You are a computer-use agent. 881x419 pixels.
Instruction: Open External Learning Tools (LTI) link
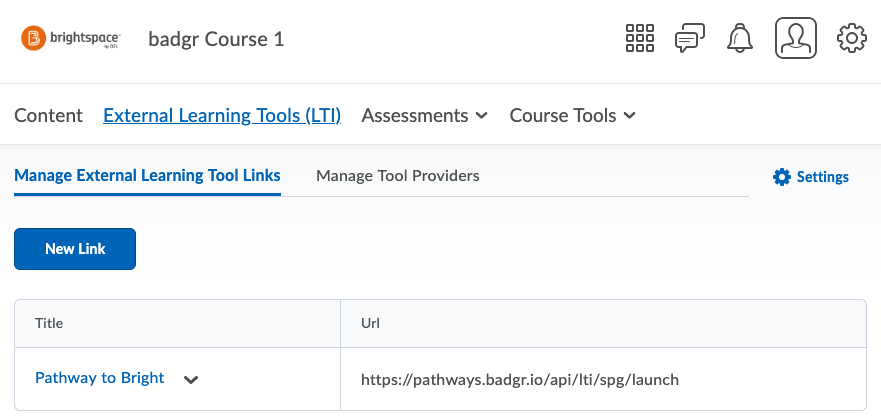(222, 115)
